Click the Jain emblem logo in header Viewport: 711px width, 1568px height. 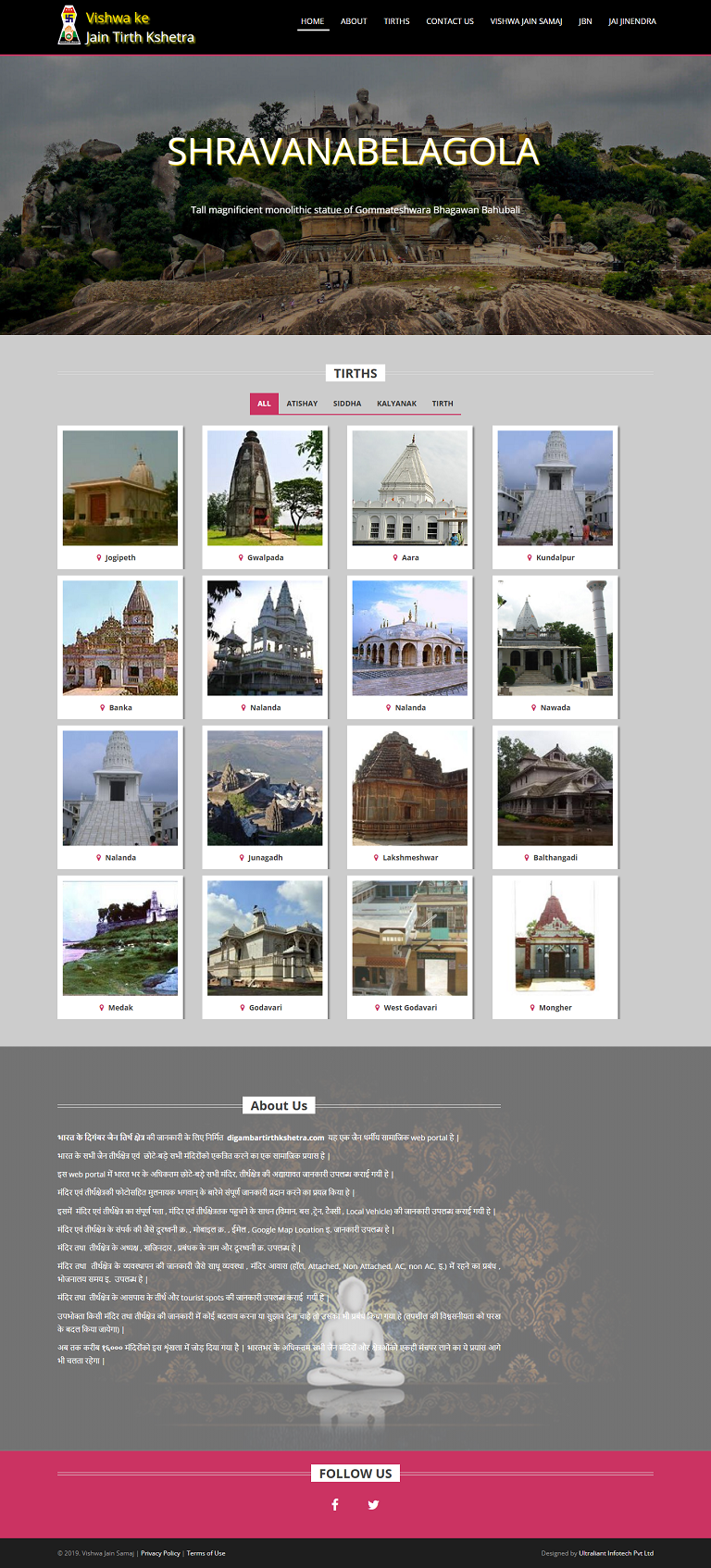point(69,25)
